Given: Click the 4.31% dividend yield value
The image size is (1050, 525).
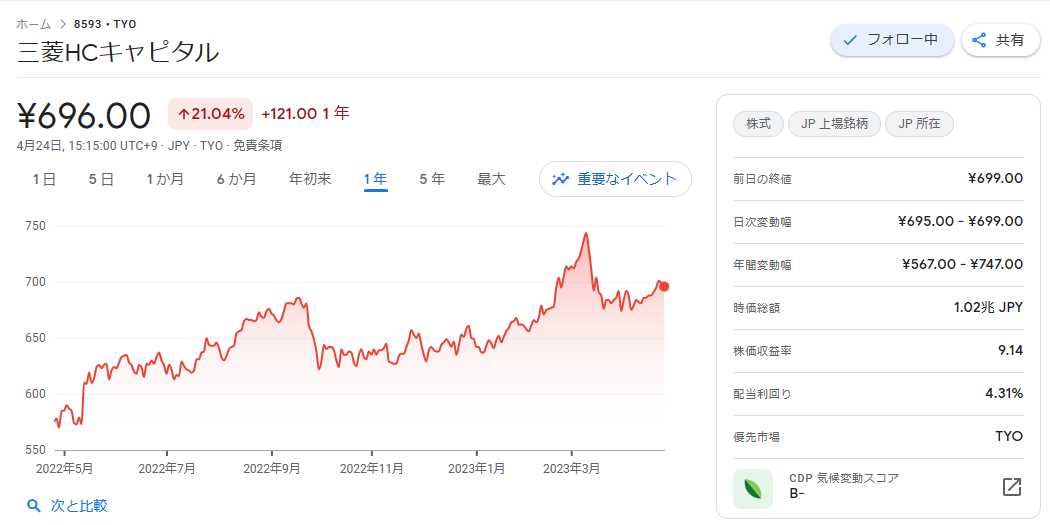Looking at the screenshot, I should tap(1004, 393).
